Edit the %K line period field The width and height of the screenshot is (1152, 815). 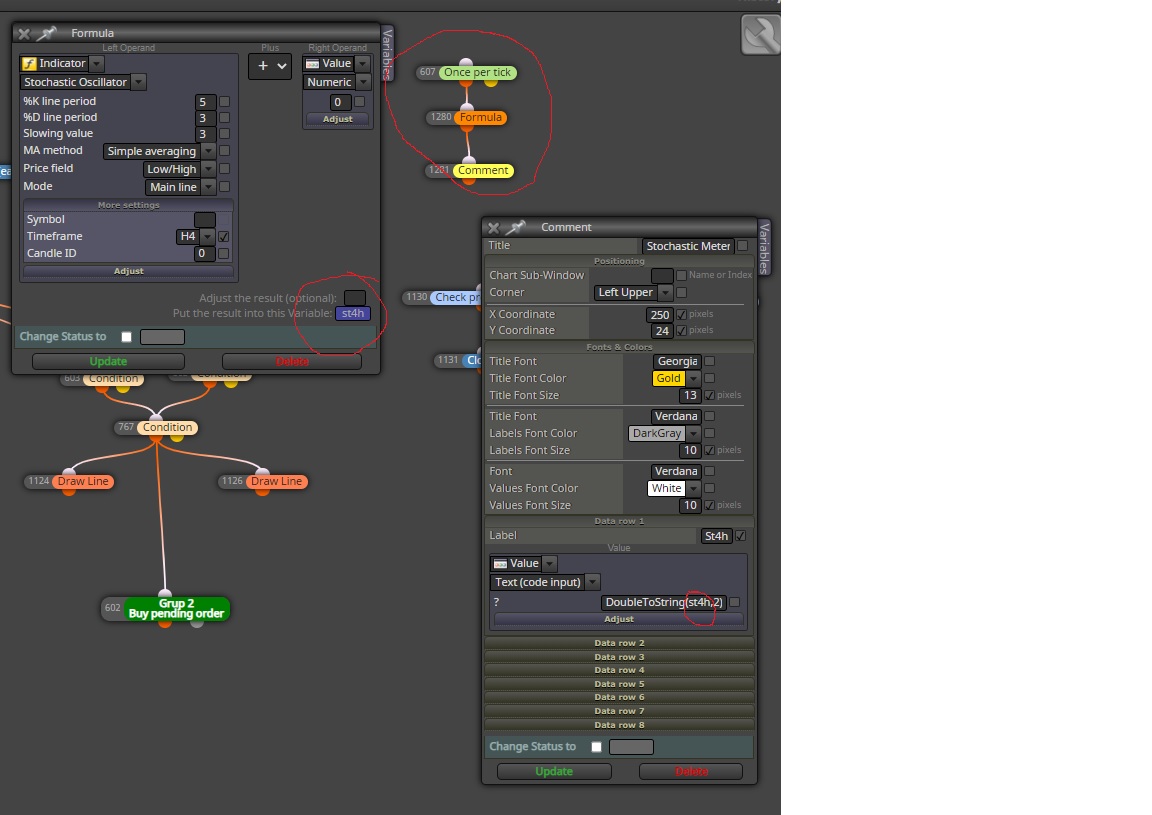click(205, 102)
